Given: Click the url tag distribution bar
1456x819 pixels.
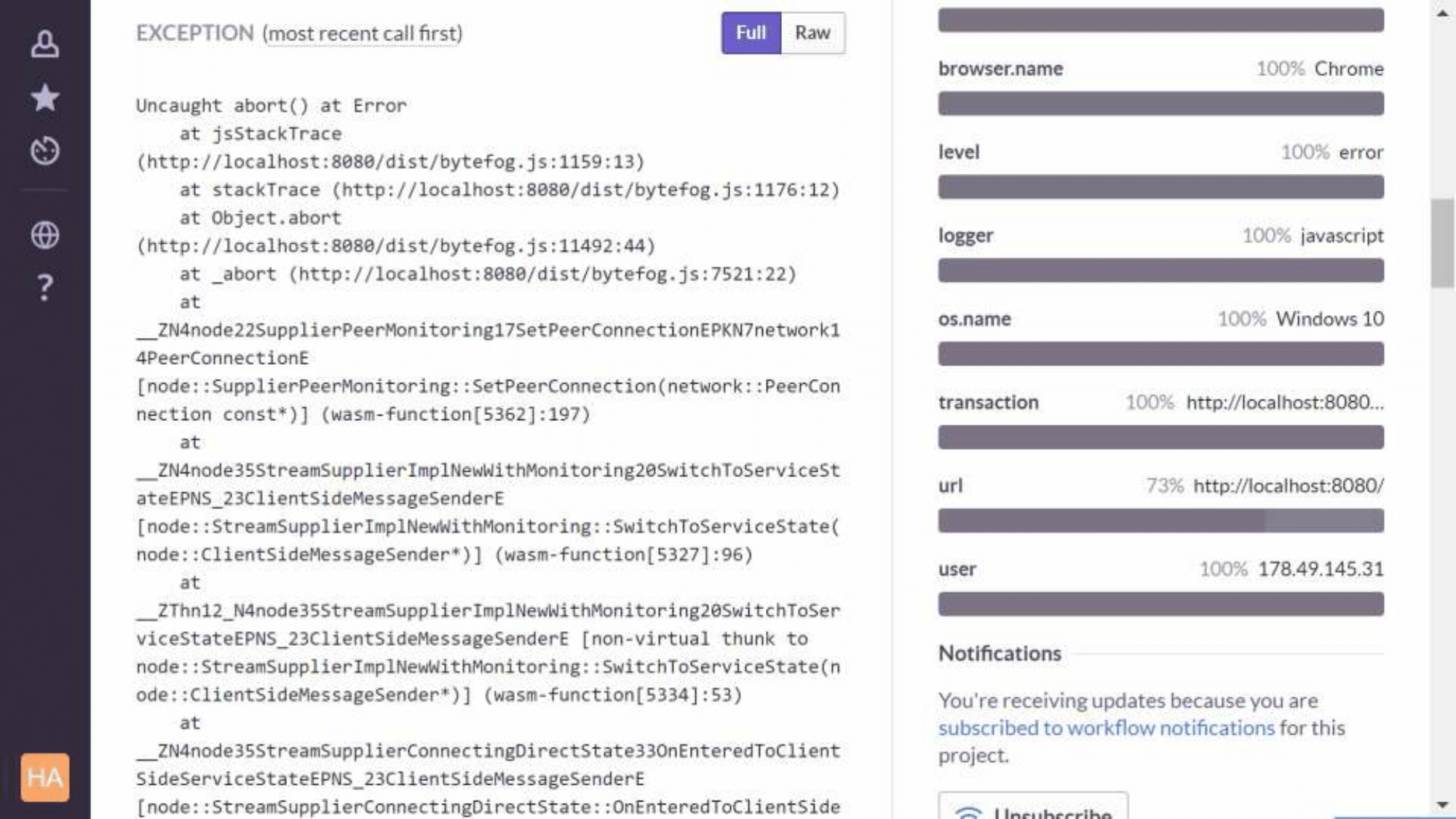Looking at the screenshot, I should click(x=1160, y=521).
